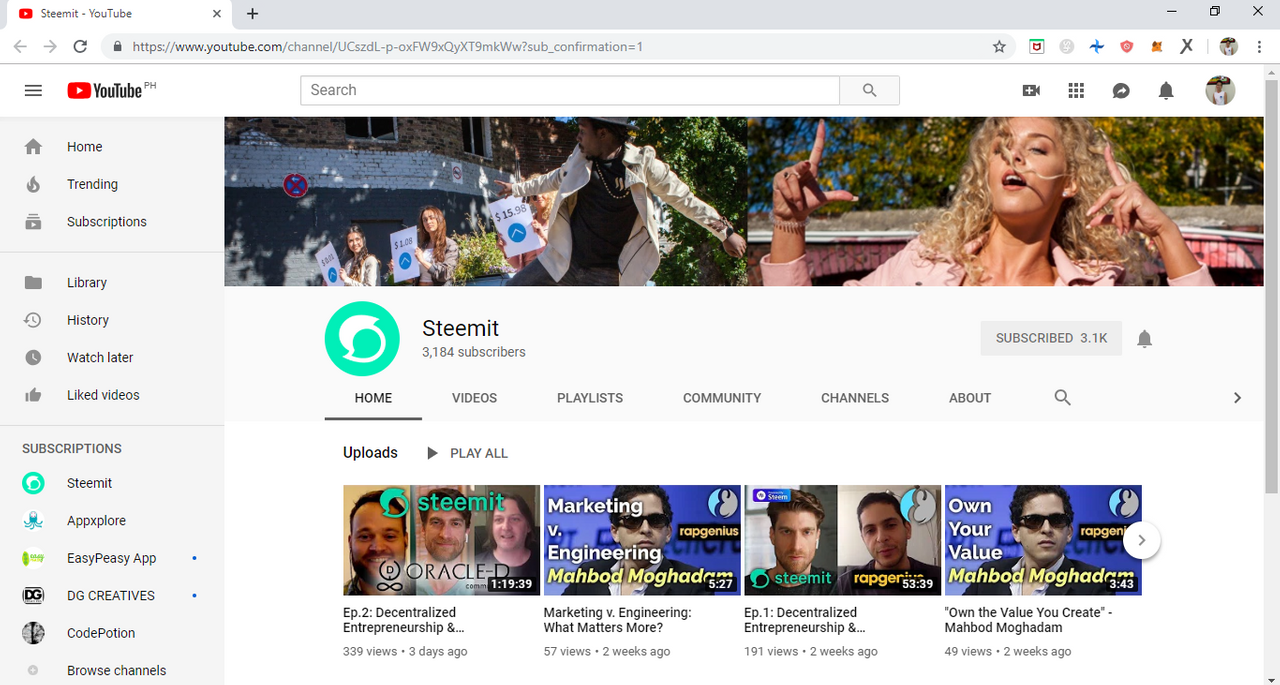Image resolution: width=1280 pixels, height=685 pixels.
Task: Click the search magnifier button
Action: point(869,90)
